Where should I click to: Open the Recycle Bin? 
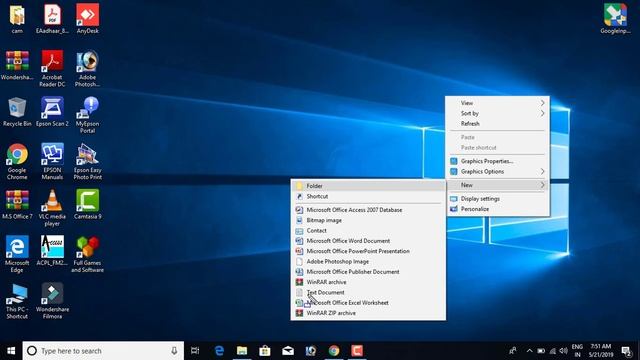click(x=17, y=111)
